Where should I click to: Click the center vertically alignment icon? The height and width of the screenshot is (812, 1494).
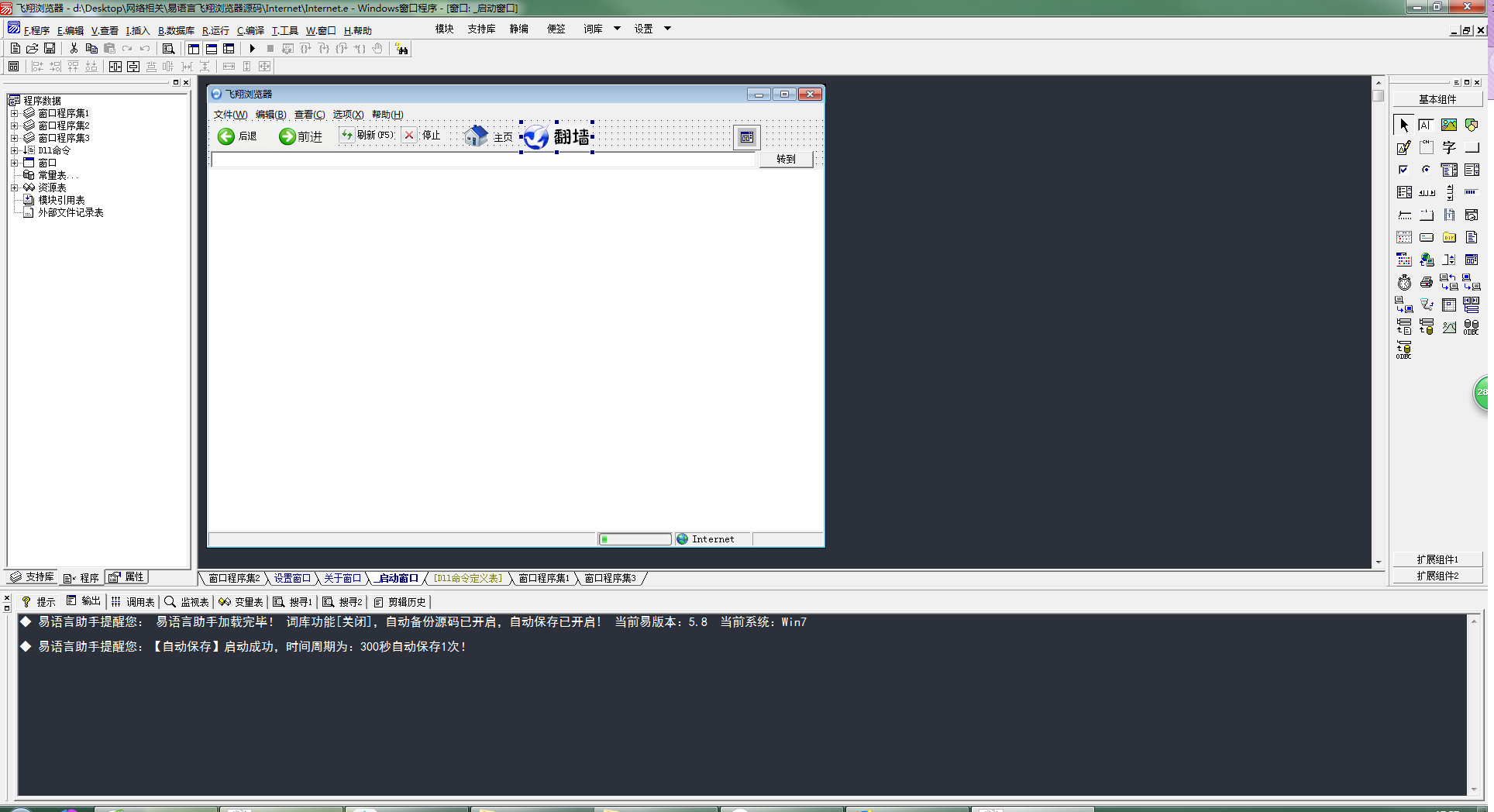click(x=133, y=67)
